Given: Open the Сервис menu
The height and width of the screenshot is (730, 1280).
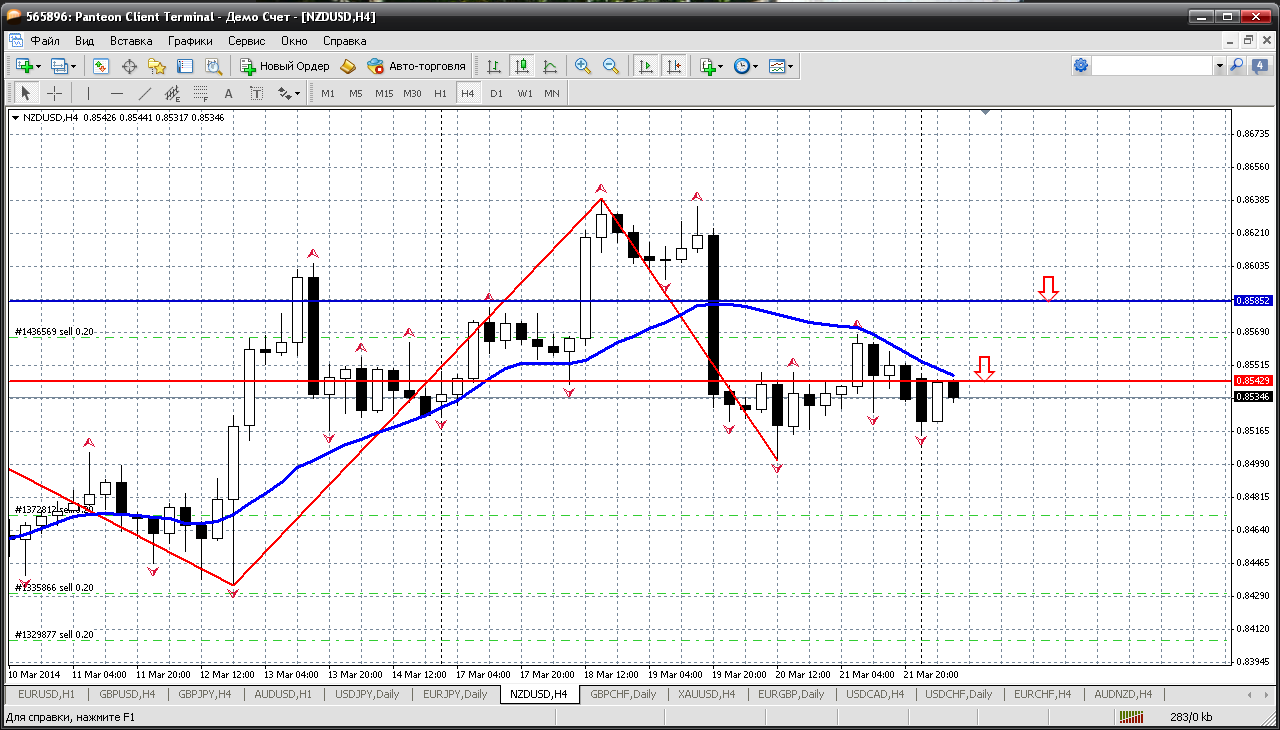Looking at the screenshot, I should click(246, 41).
